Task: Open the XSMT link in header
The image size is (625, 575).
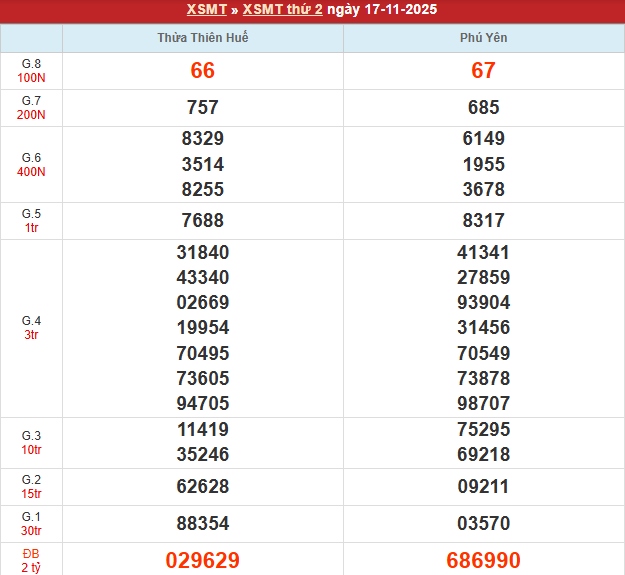Action: pyautogui.click(x=206, y=10)
